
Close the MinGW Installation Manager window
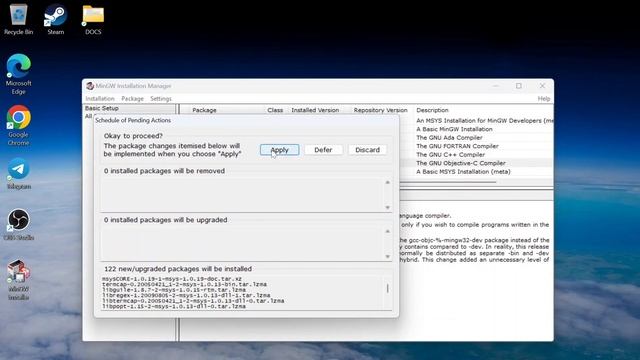(x=542, y=86)
